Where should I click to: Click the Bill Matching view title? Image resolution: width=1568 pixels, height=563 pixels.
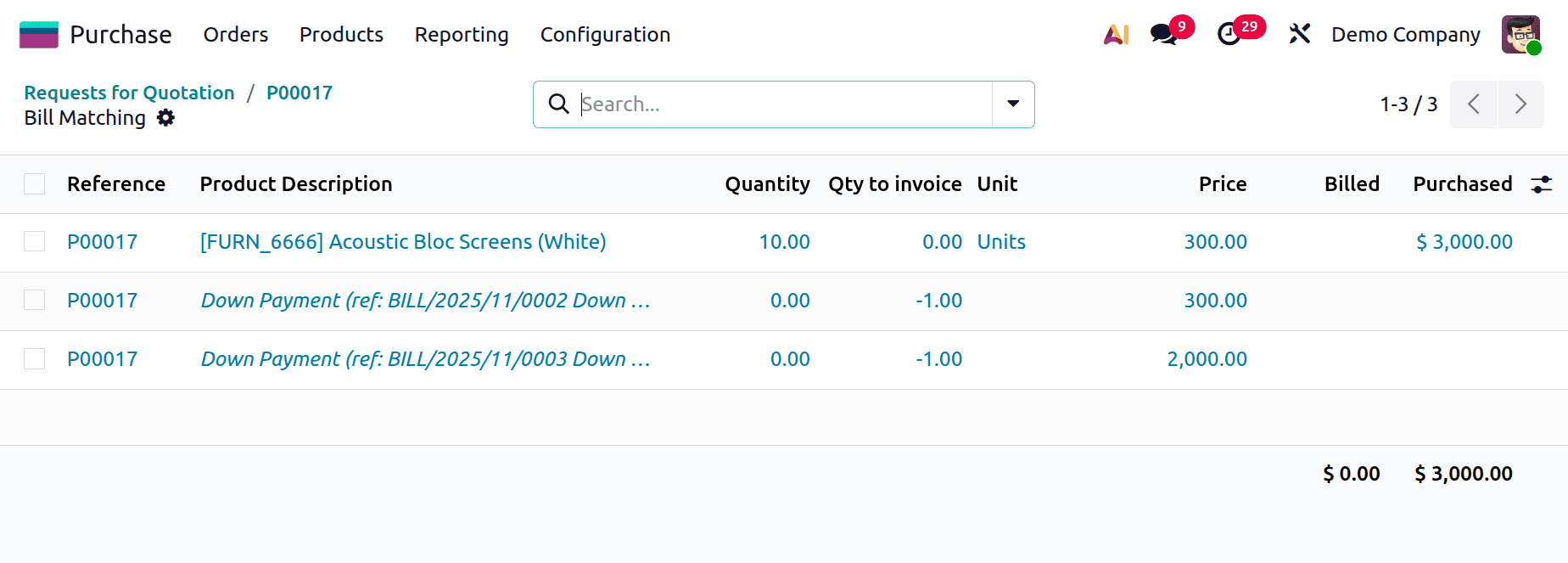click(x=85, y=118)
